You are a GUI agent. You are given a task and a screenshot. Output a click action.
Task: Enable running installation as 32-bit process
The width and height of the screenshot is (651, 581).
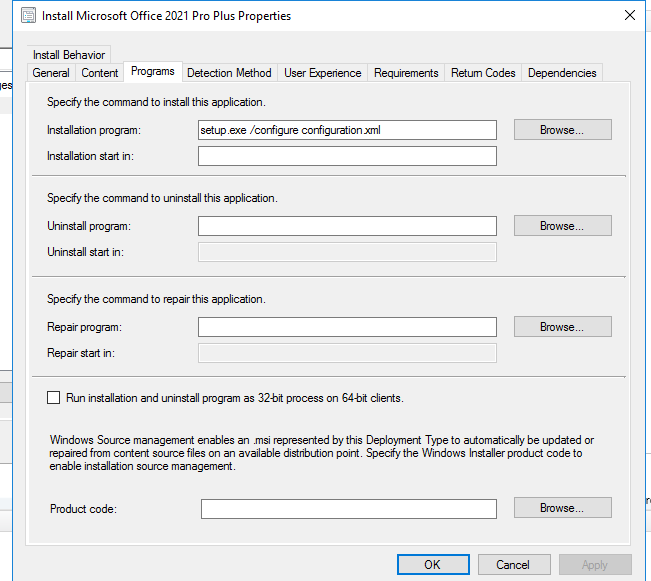(x=54, y=398)
